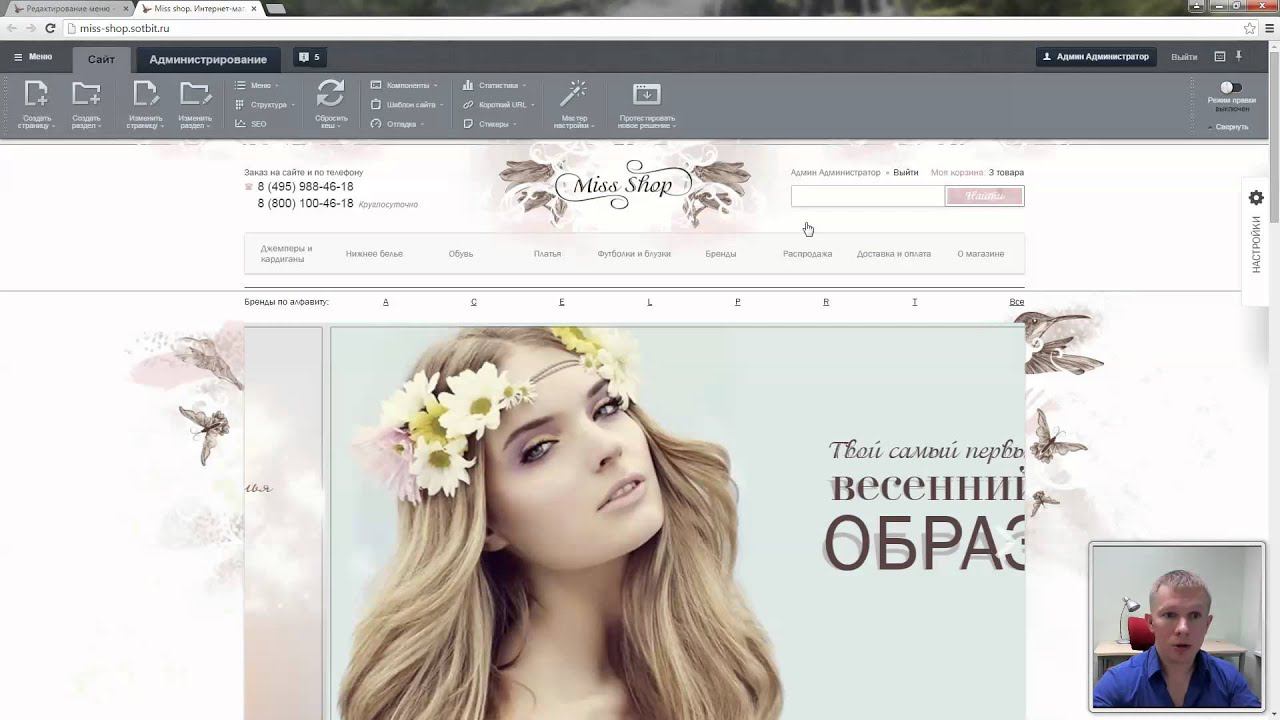Go to the Обувь category
This screenshot has height=720, width=1280.
[x=461, y=254]
